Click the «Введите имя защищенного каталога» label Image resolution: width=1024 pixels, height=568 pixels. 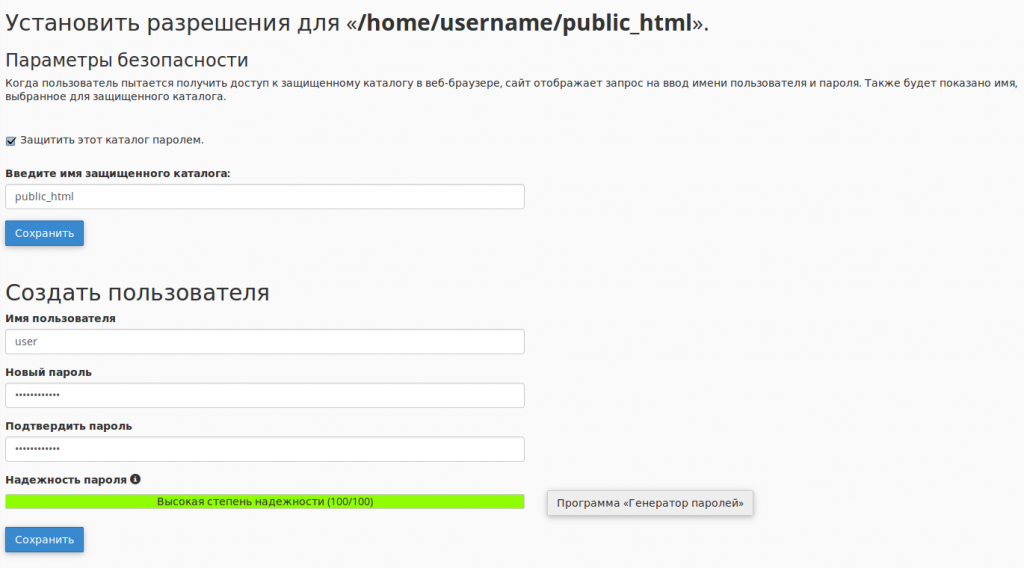(x=118, y=174)
